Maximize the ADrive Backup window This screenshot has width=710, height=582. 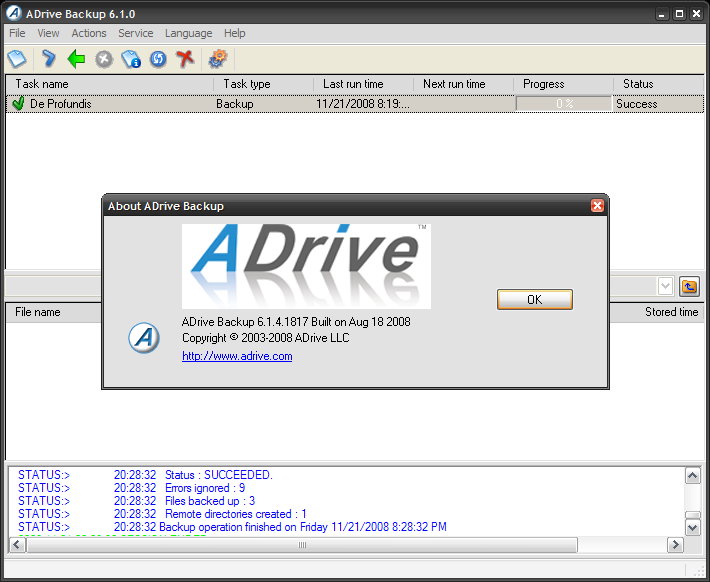pos(679,14)
